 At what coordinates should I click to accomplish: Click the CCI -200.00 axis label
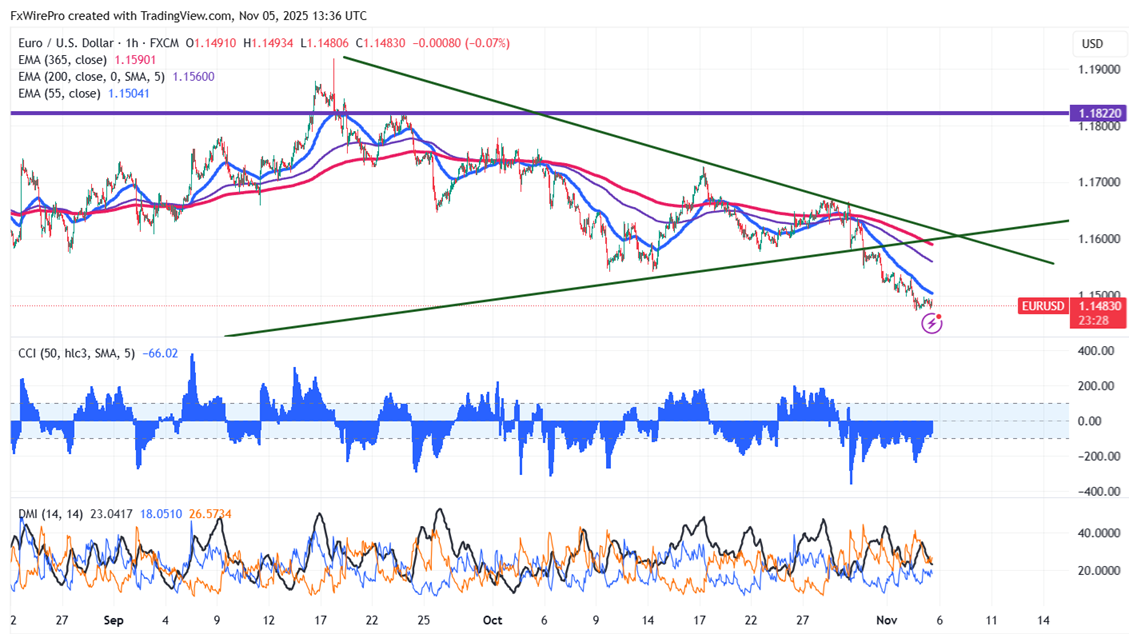[1099, 456]
